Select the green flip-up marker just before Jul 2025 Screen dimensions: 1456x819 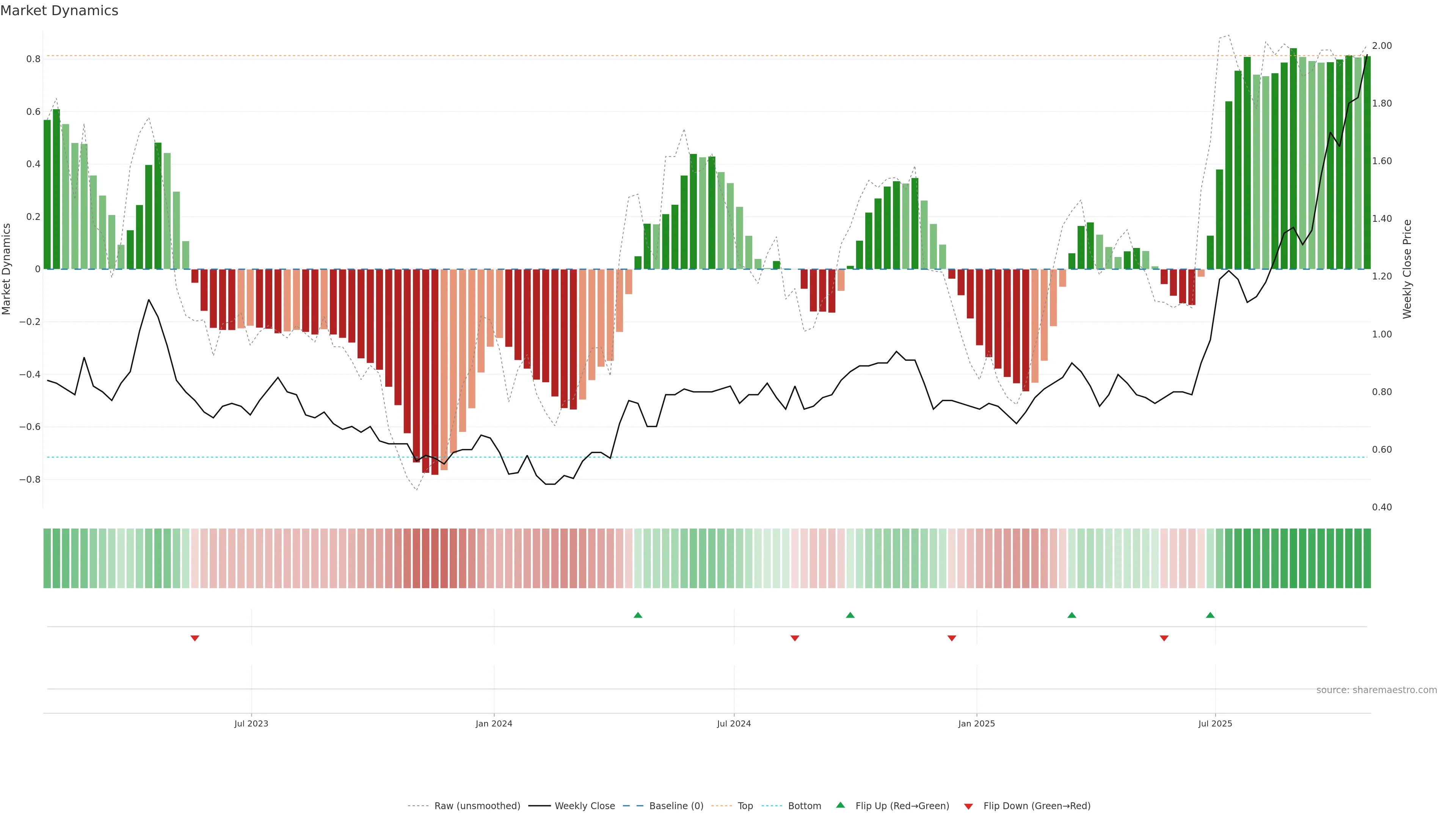point(1210,615)
